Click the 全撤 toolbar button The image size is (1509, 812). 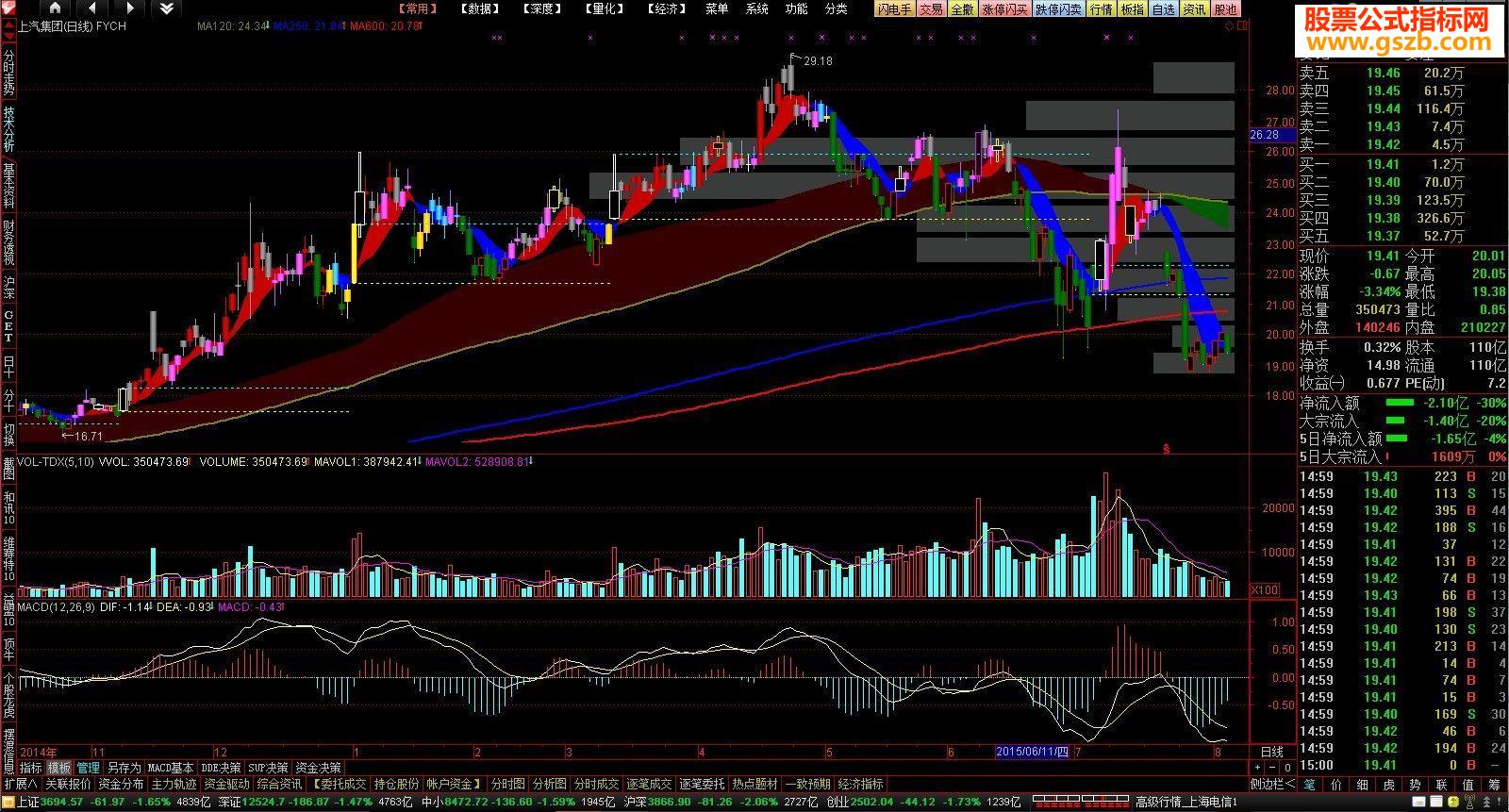click(x=962, y=9)
